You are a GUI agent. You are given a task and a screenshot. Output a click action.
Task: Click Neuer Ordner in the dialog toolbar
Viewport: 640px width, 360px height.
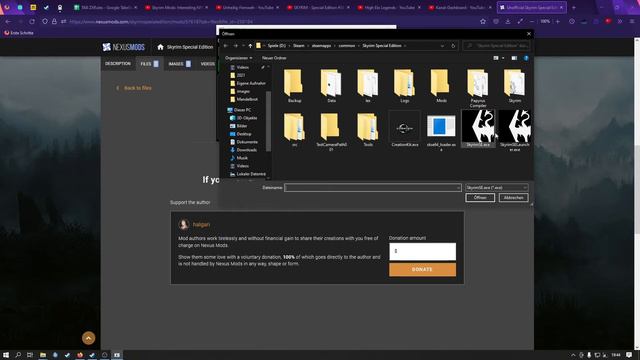[274, 58]
